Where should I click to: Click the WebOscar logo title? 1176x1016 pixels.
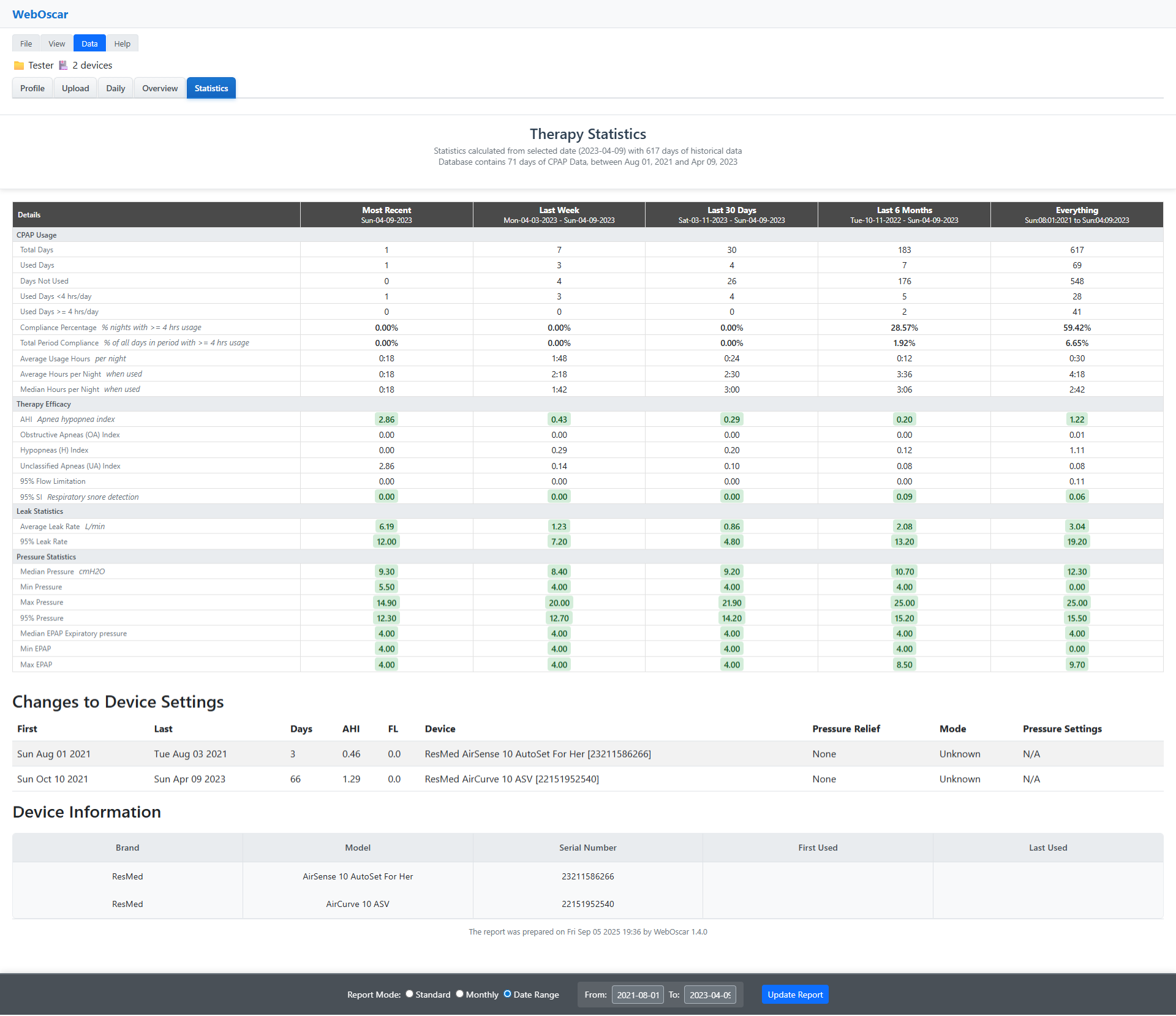[40, 14]
